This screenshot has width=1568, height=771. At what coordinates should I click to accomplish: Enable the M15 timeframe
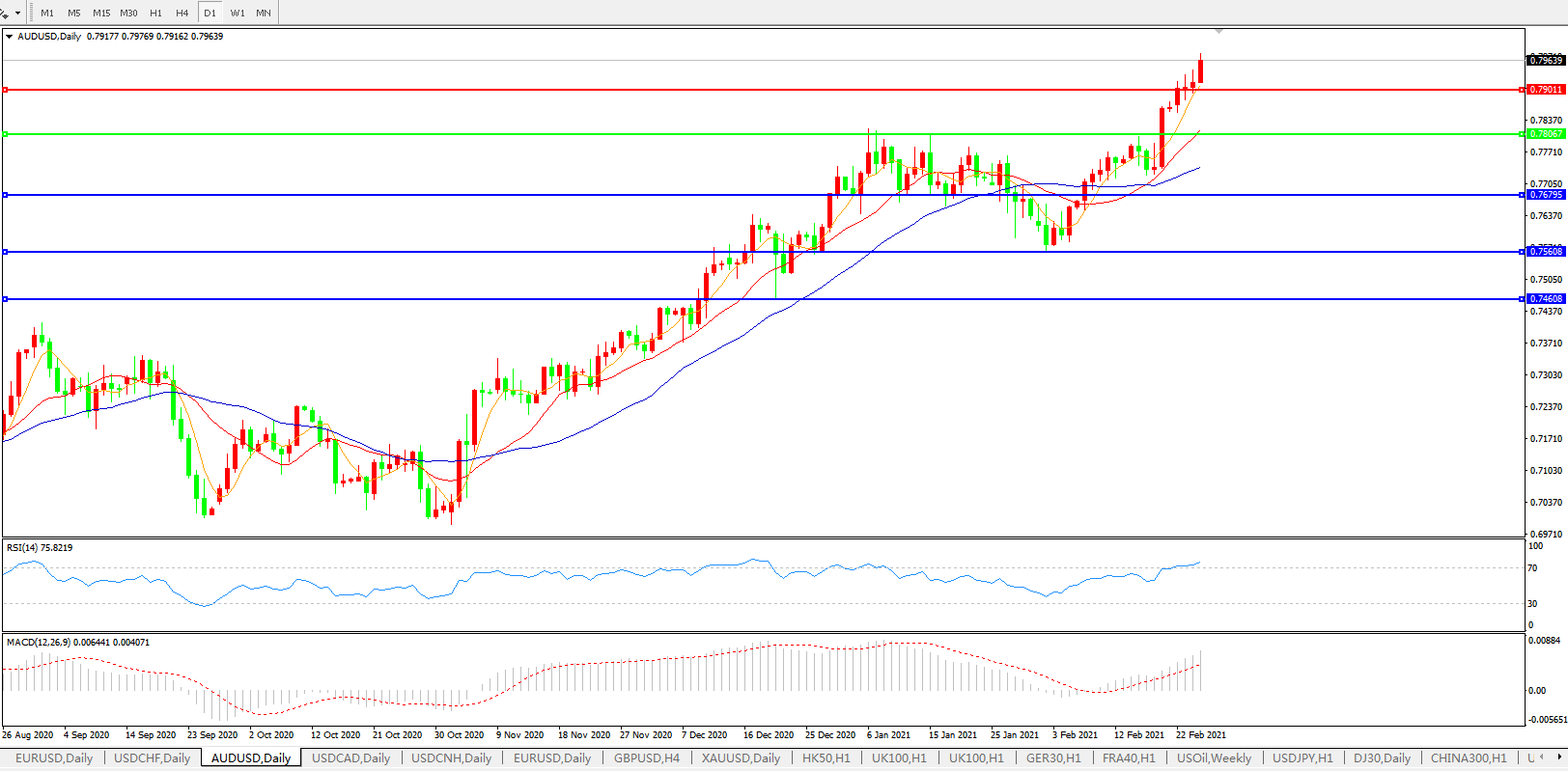click(x=101, y=14)
